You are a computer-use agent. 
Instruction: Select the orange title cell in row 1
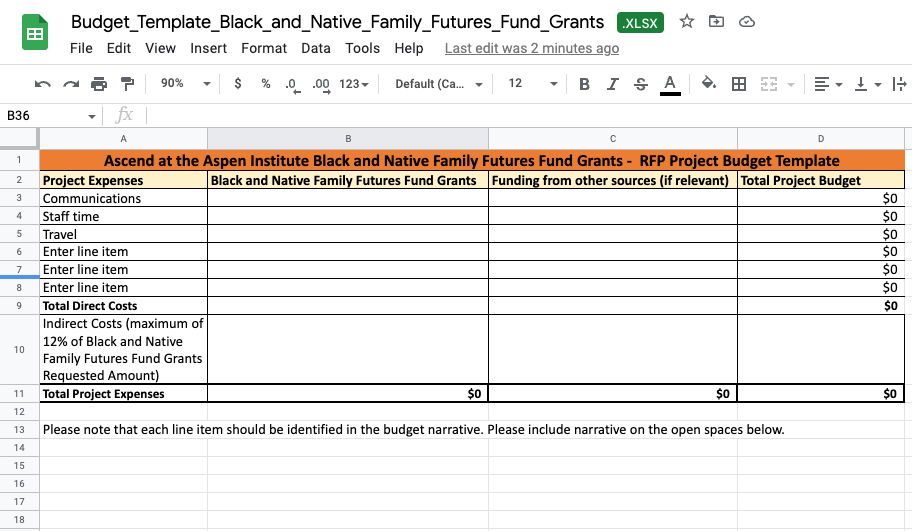coord(472,161)
